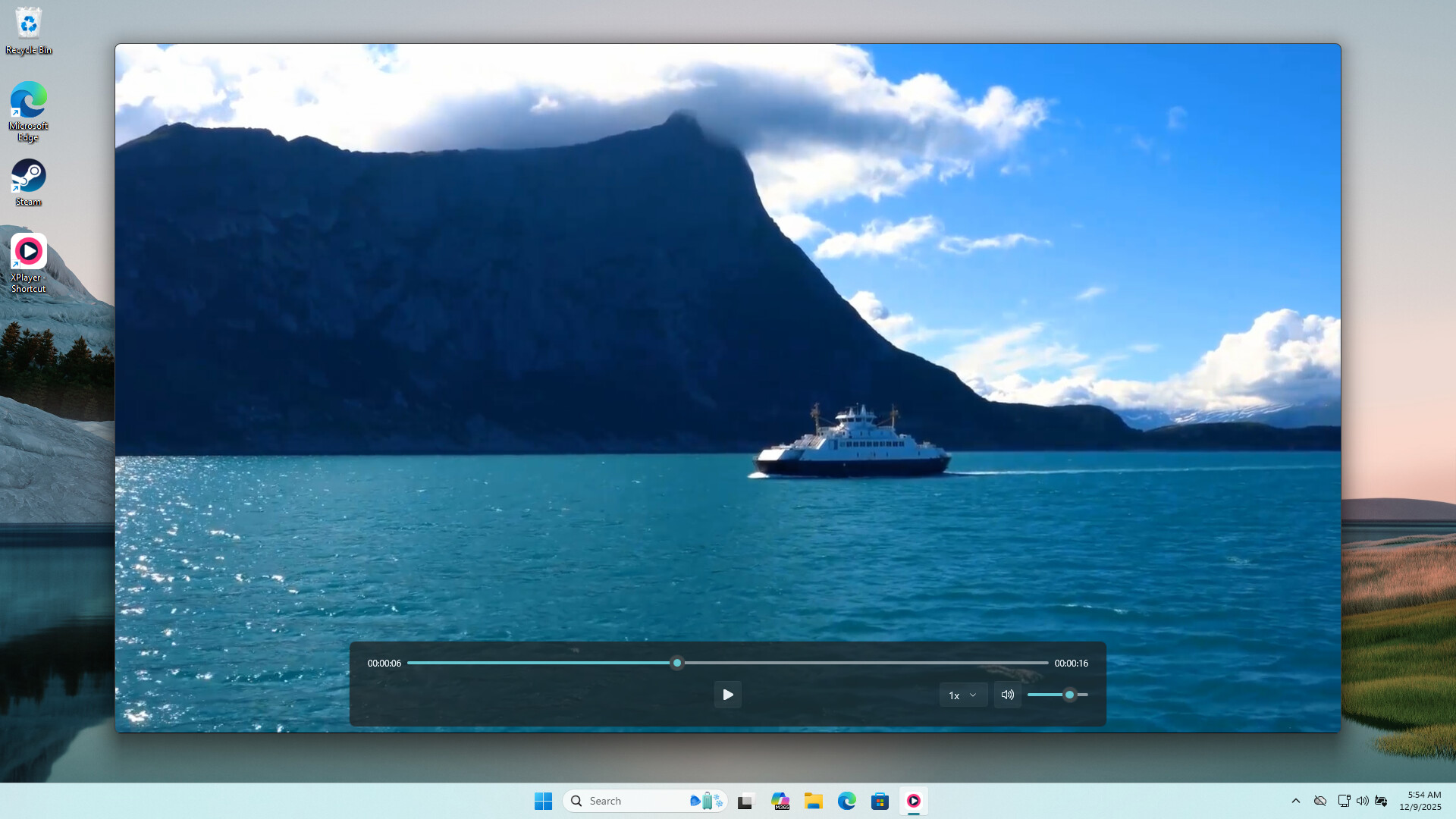Open the clock and date panel
Viewport: 1456px width, 819px height.
tap(1420, 801)
